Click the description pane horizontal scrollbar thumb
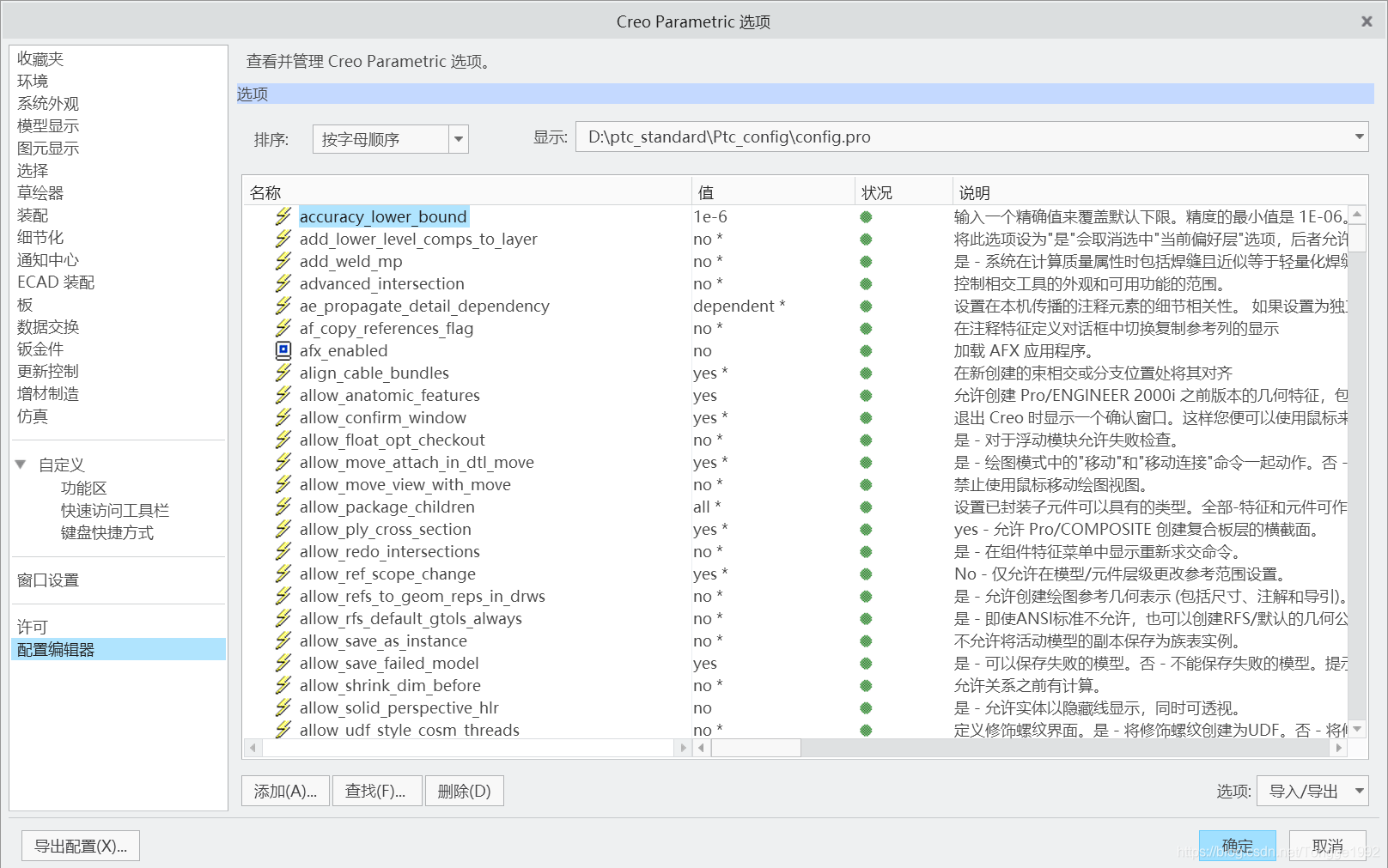This screenshot has height=868, width=1388. pyautogui.click(x=756, y=748)
